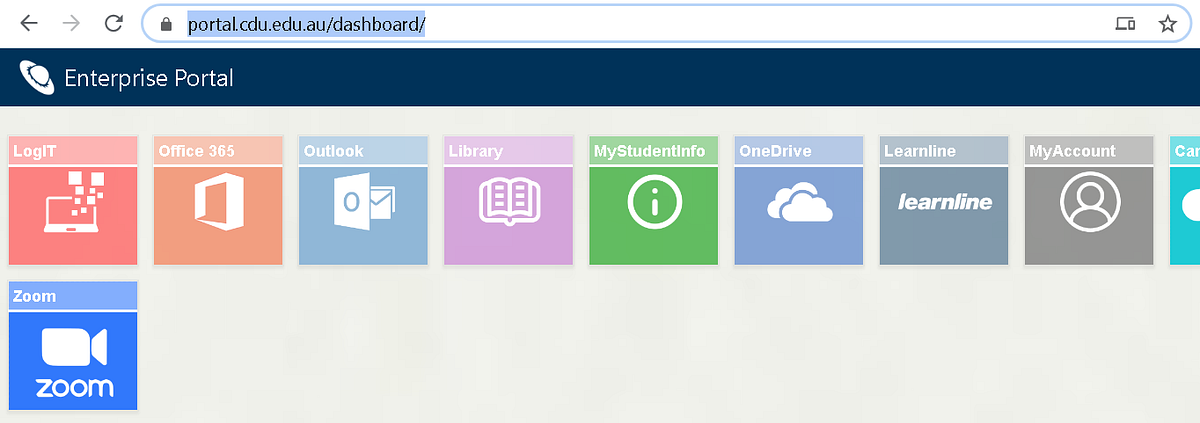
Task: Click the address bar URL field
Action: [638, 24]
